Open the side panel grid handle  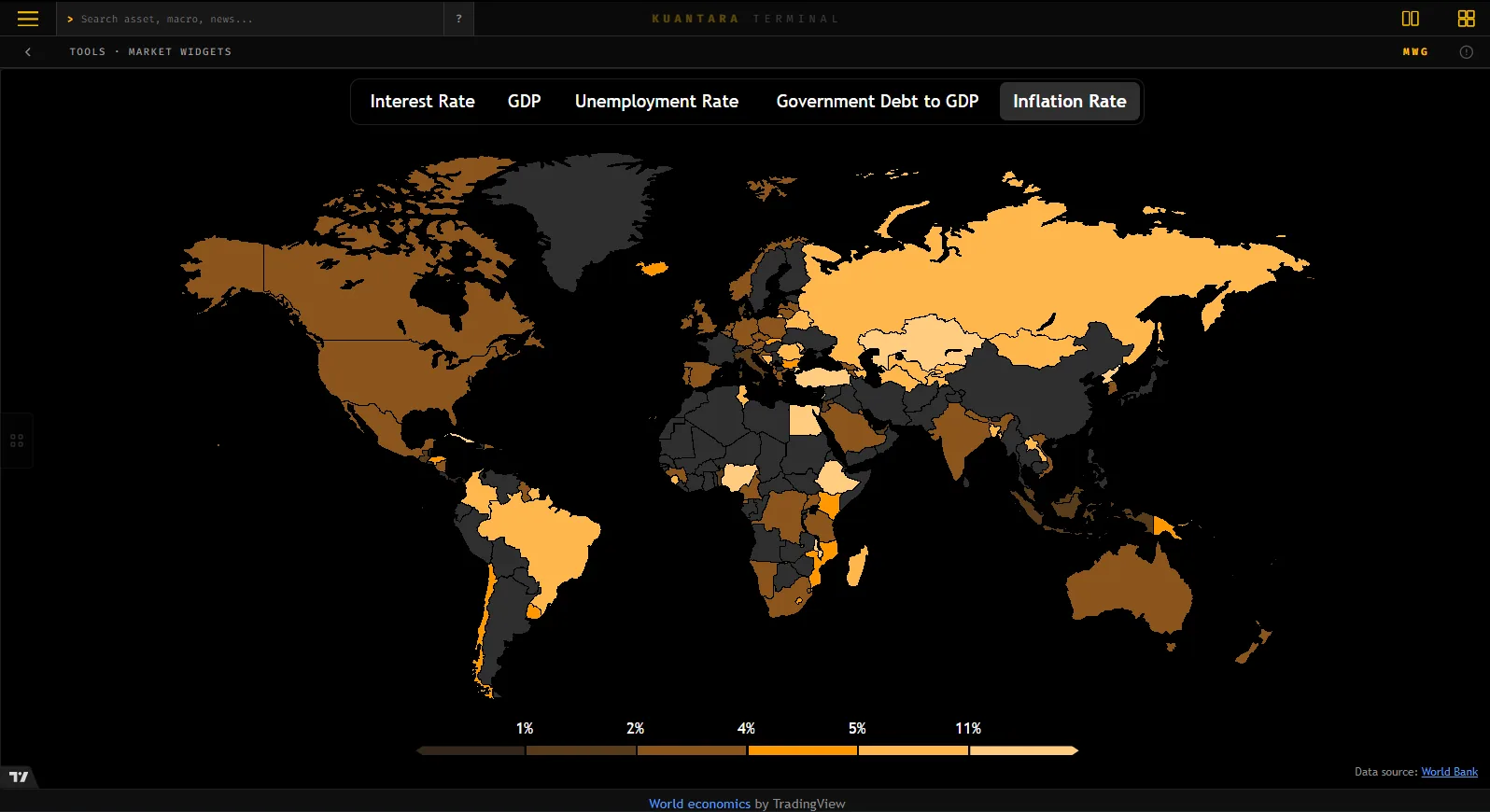point(17,441)
